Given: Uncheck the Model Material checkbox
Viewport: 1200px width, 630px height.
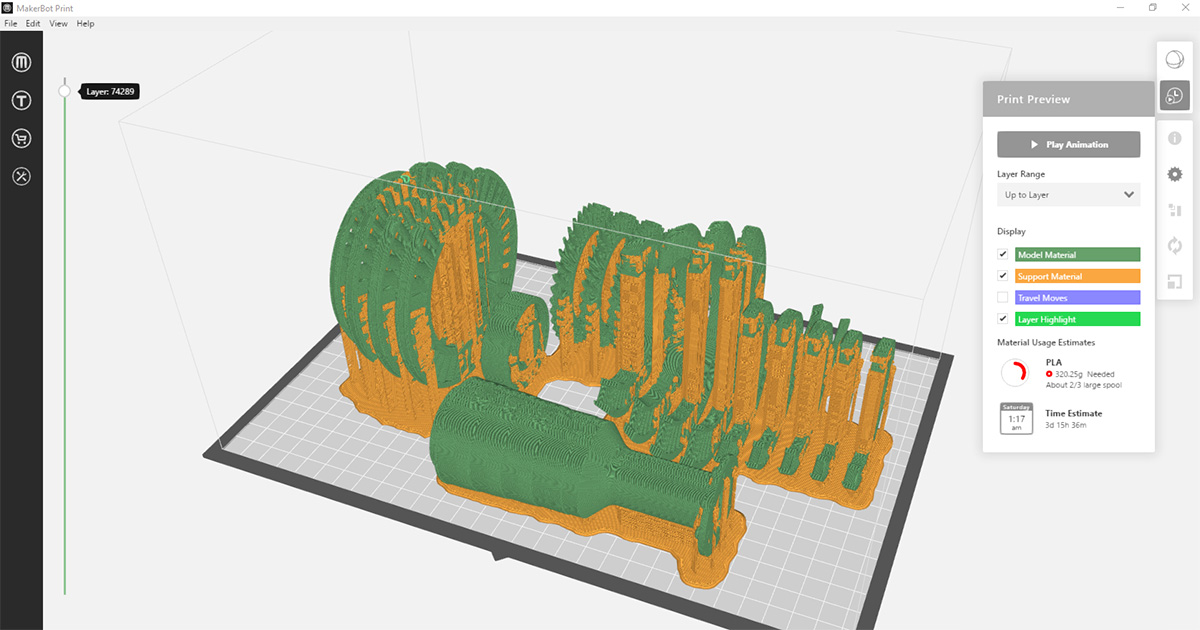Looking at the screenshot, I should [x=1003, y=255].
